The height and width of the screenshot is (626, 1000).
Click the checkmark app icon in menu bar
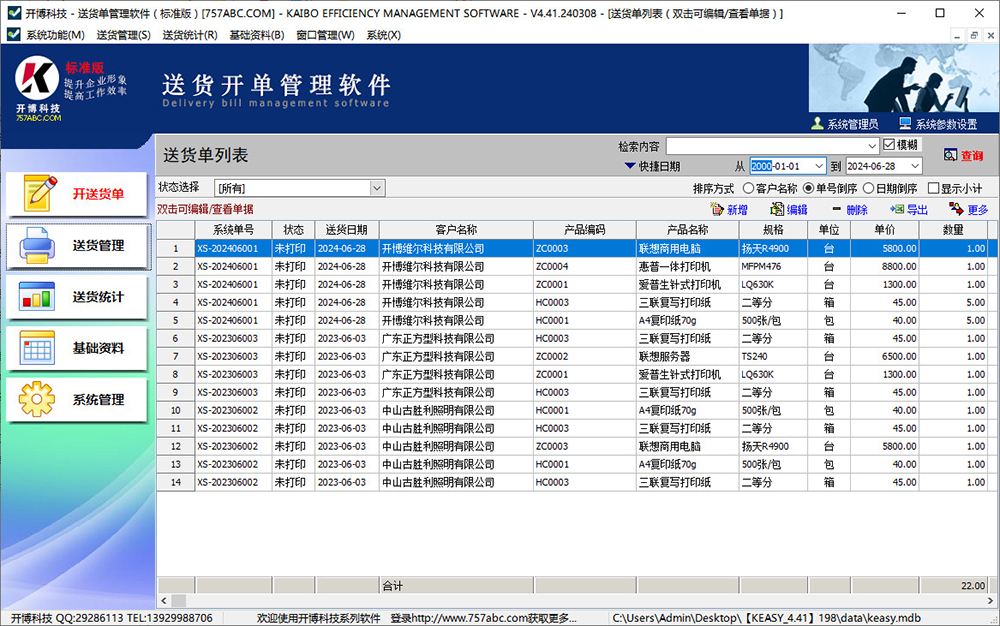pyautogui.click(x=13, y=35)
